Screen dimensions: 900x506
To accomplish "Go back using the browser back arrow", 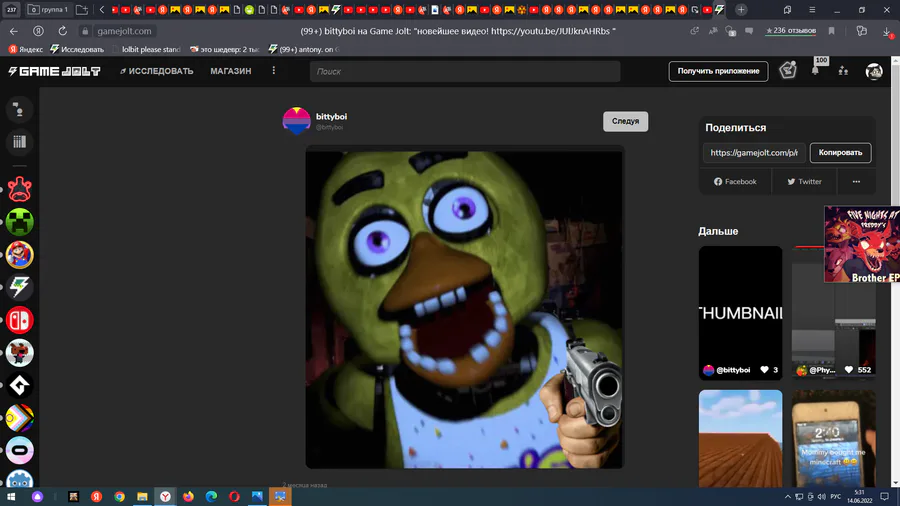I will [x=14, y=31].
